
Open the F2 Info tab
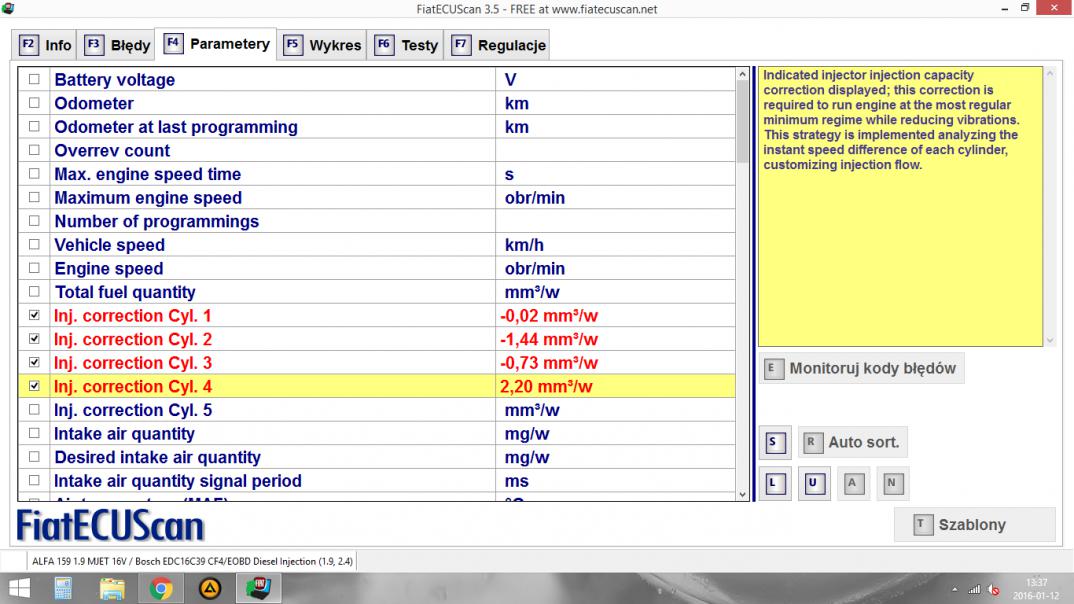pos(45,45)
